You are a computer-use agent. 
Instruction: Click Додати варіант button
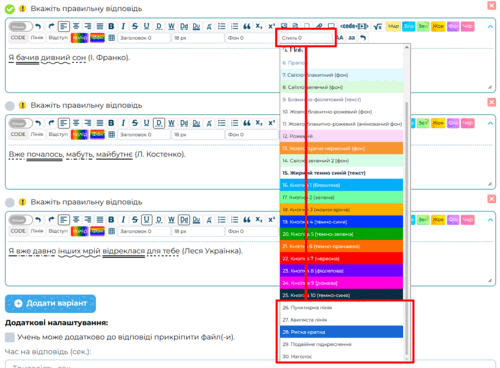pyautogui.click(x=50, y=303)
